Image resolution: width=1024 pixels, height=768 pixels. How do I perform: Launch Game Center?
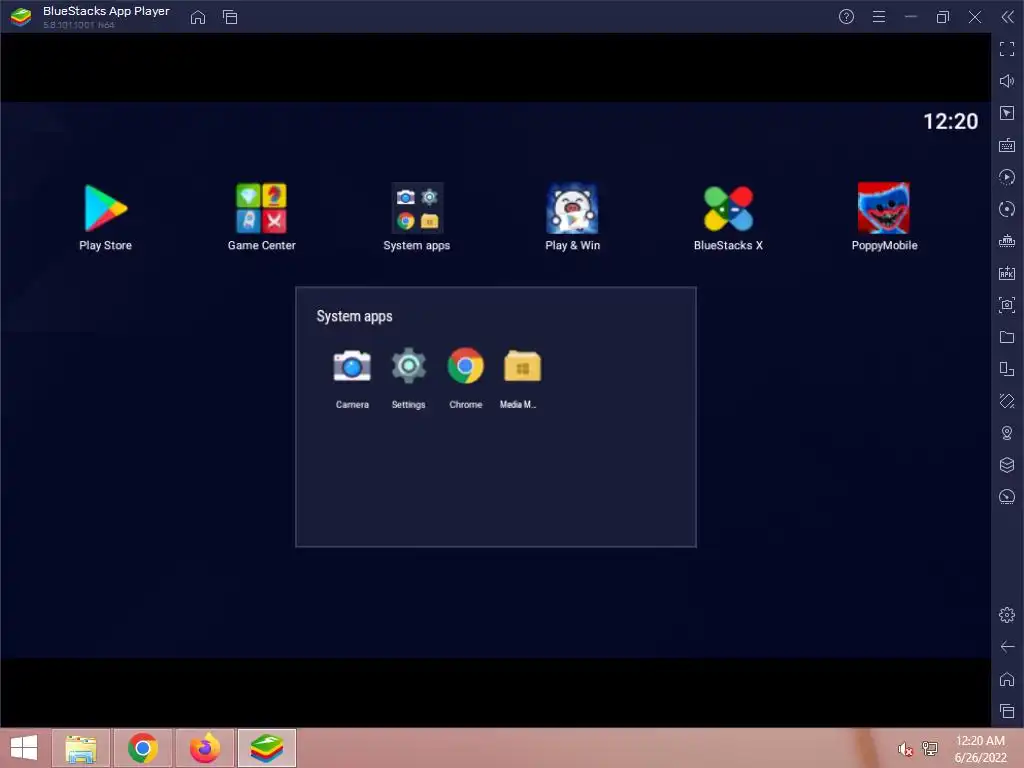pyautogui.click(x=261, y=208)
